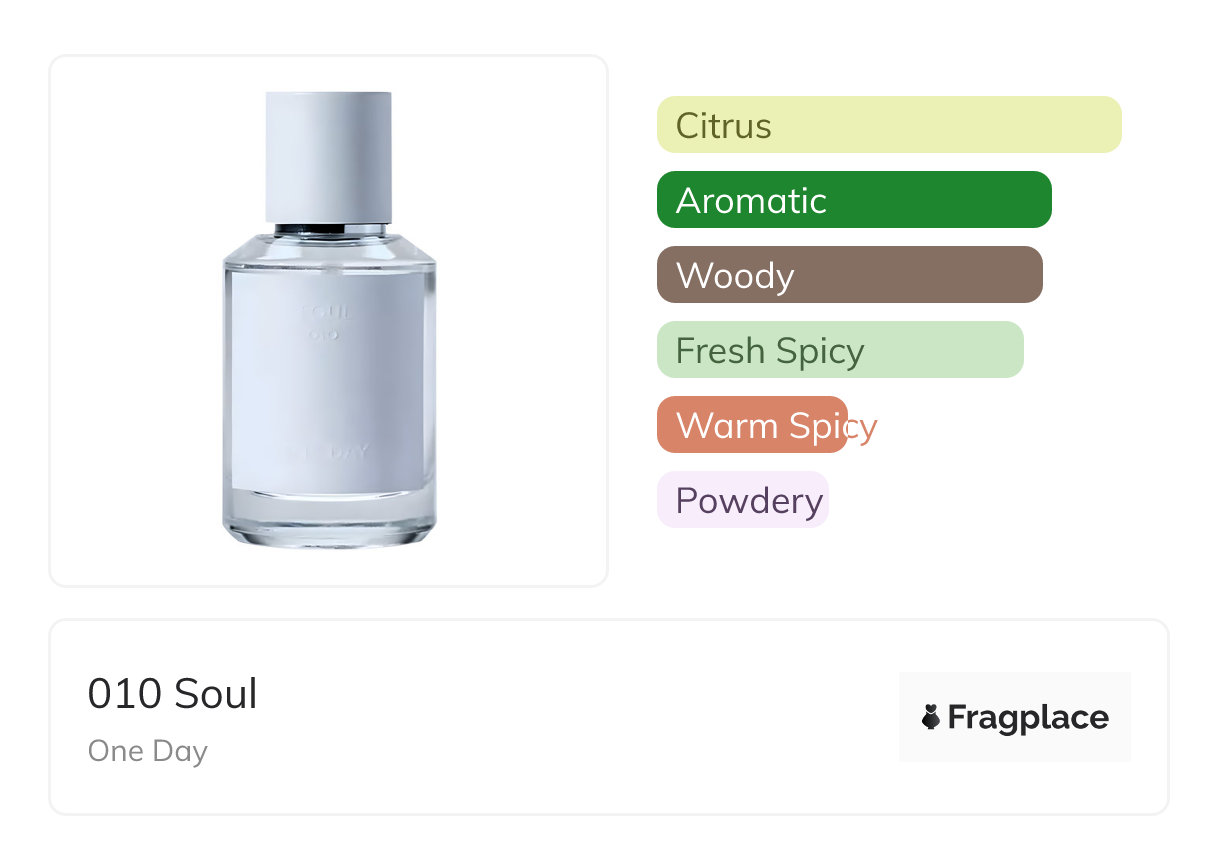Click the blank space between title and Fragplace logo
Viewport: 1218px width, 864px height.
coord(580,717)
